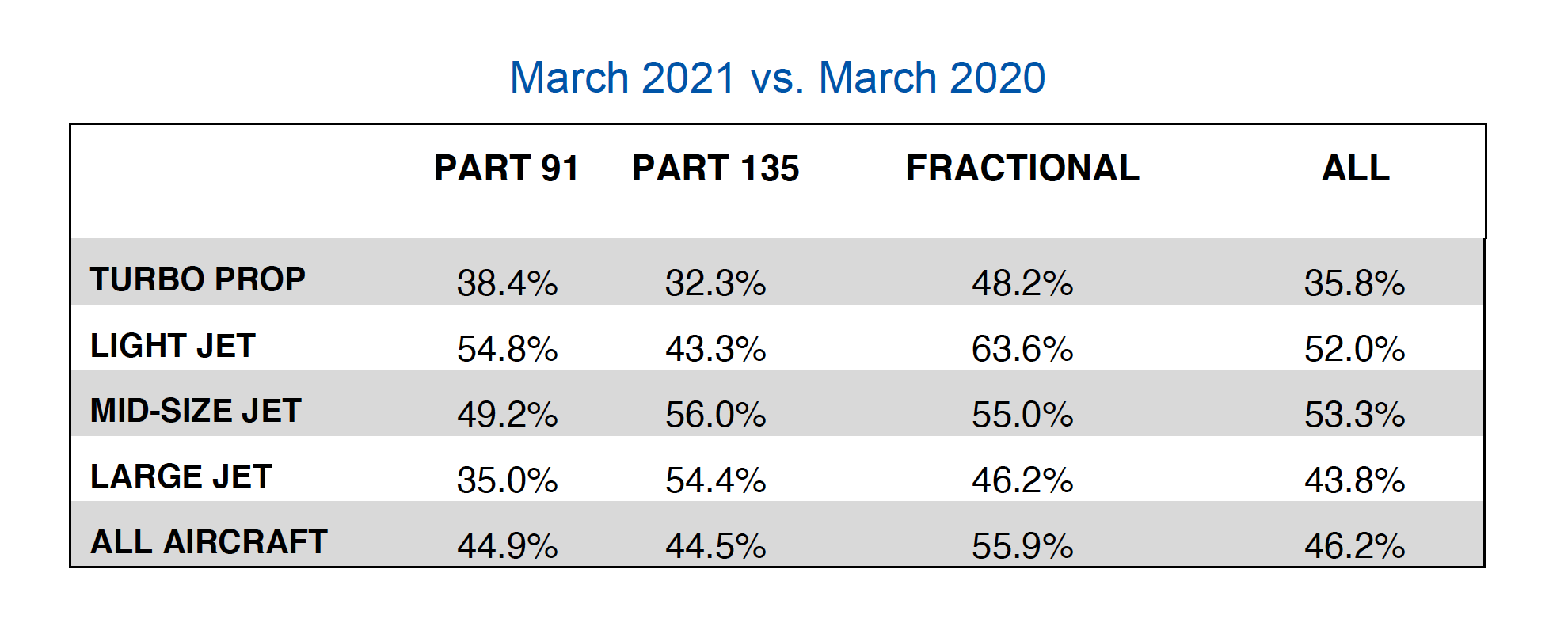The height and width of the screenshot is (630, 1568).
Task: Select the TURBO PROP row label
Action: pos(198,279)
